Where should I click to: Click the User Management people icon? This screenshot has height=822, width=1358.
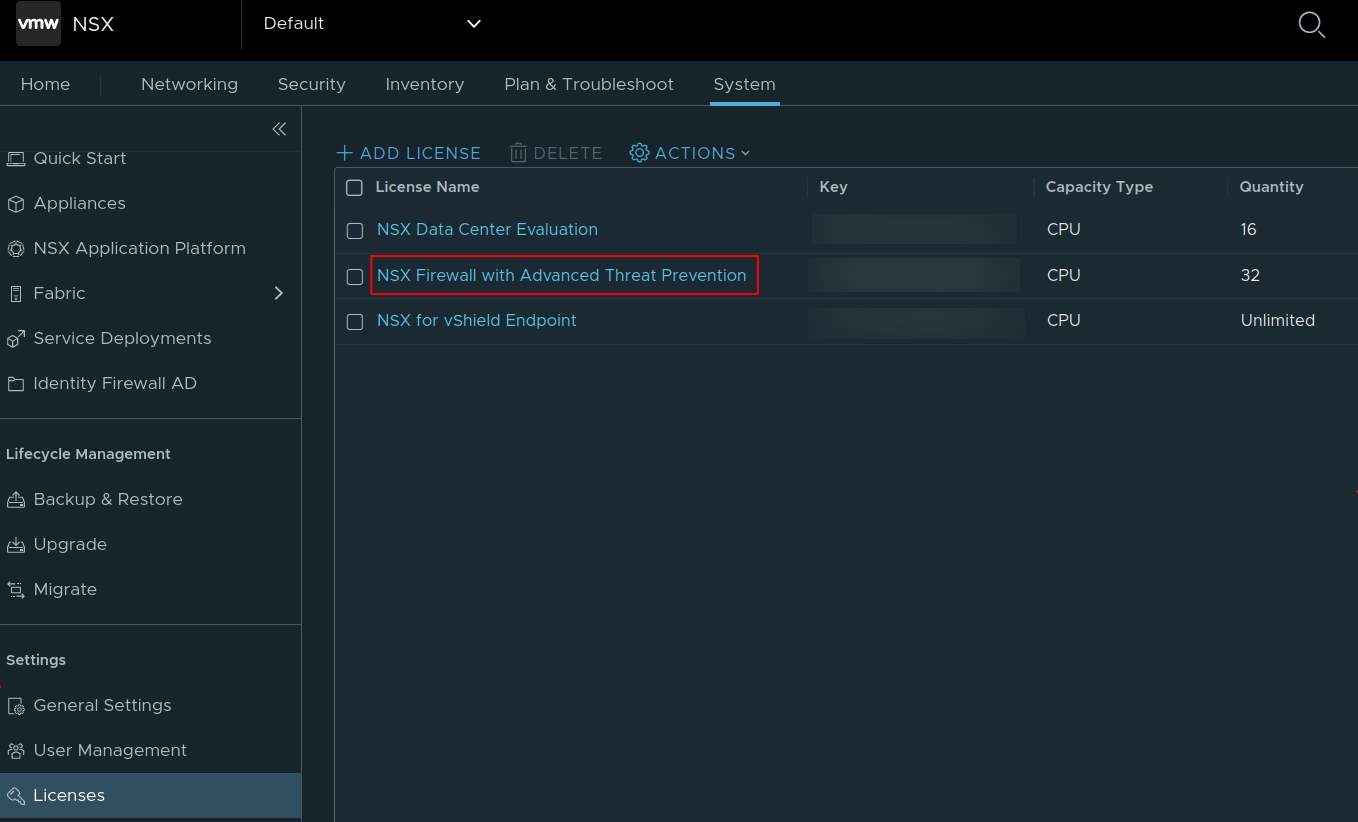[16, 751]
